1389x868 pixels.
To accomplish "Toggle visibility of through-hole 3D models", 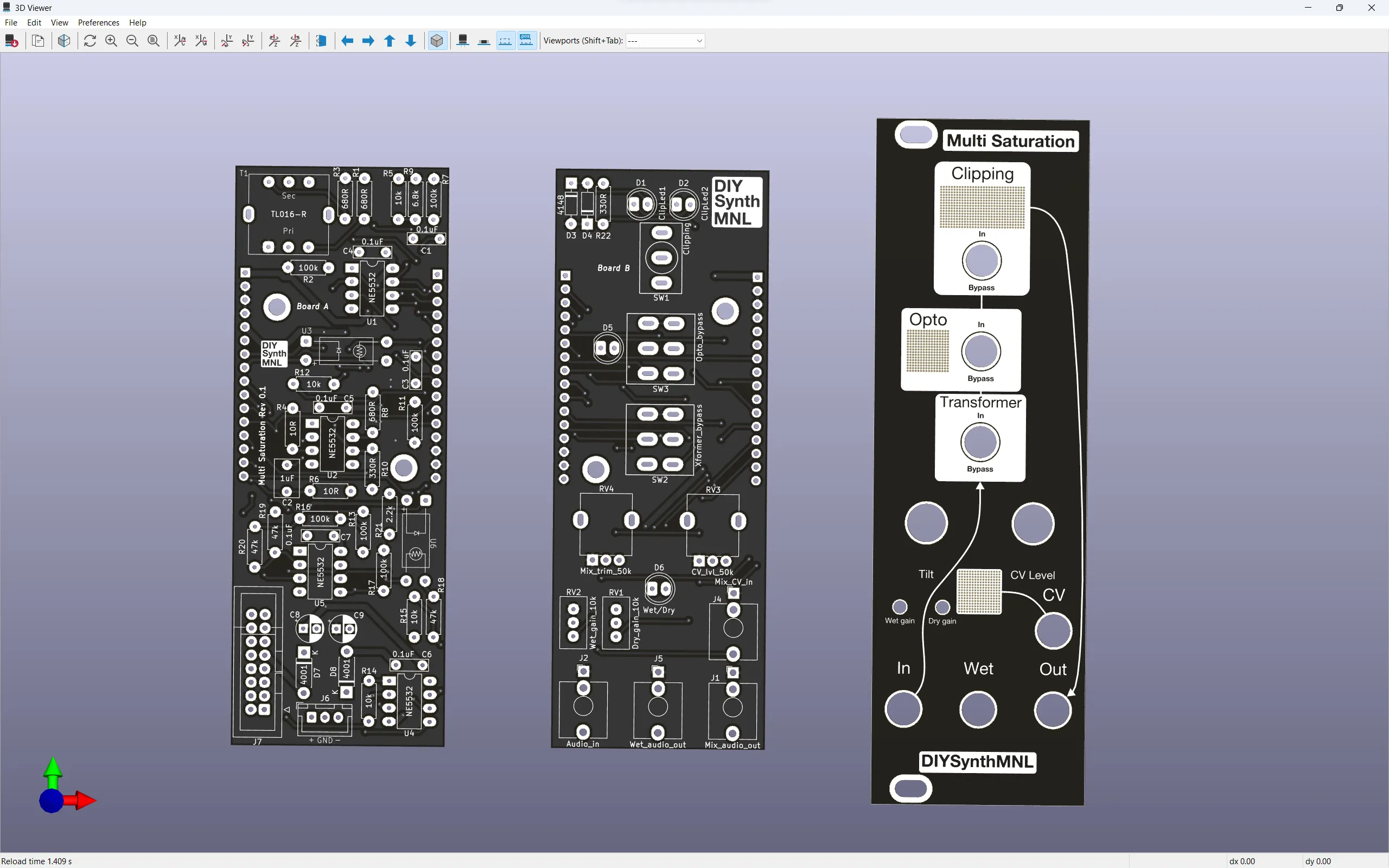I will (463, 41).
